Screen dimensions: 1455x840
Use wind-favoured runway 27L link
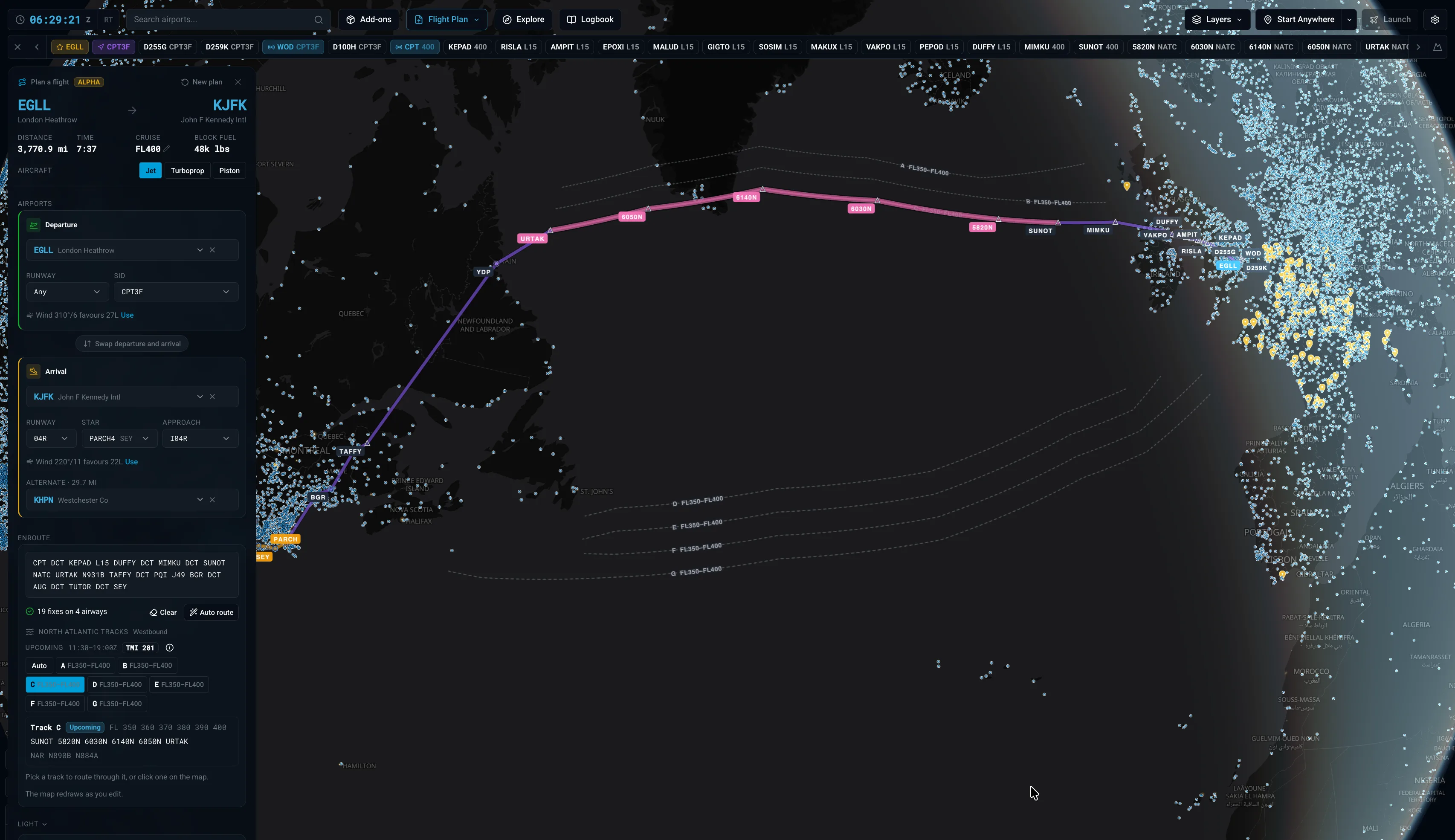(127, 316)
